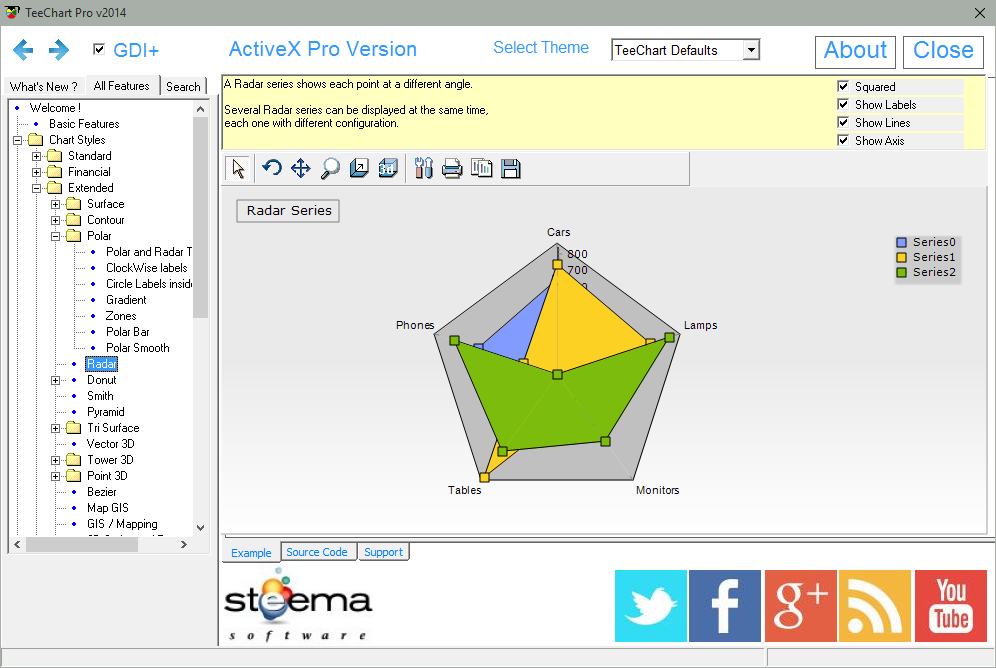996x668 pixels.
Task: Save the chart with floppy disk icon
Action: click(x=511, y=169)
